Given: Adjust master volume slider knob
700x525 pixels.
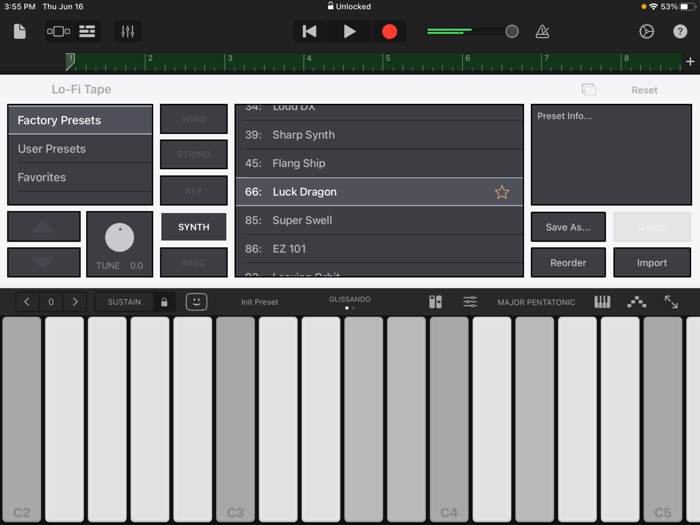Looking at the screenshot, I should click(512, 32).
